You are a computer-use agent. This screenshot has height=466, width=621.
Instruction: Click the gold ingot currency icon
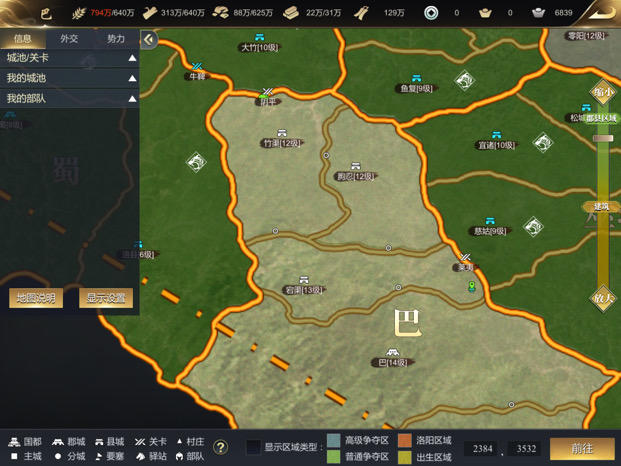[x=485, y=13]
